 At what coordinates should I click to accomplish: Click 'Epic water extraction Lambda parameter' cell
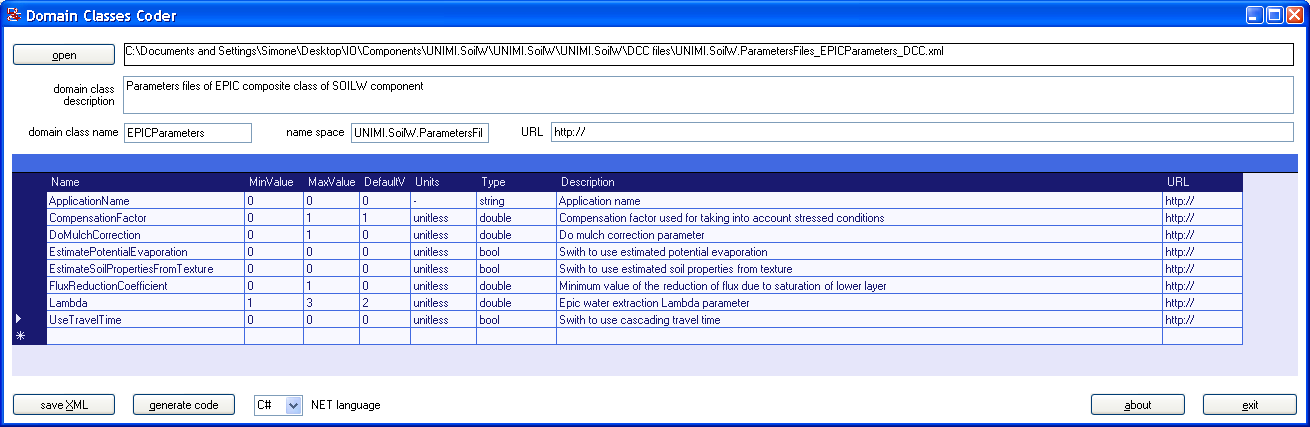(860, 303)
